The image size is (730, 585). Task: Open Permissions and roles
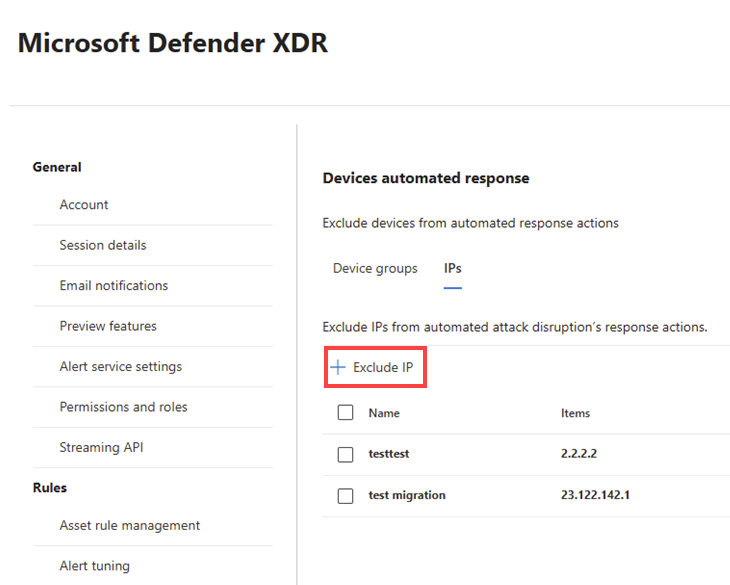tap(123, 407)
